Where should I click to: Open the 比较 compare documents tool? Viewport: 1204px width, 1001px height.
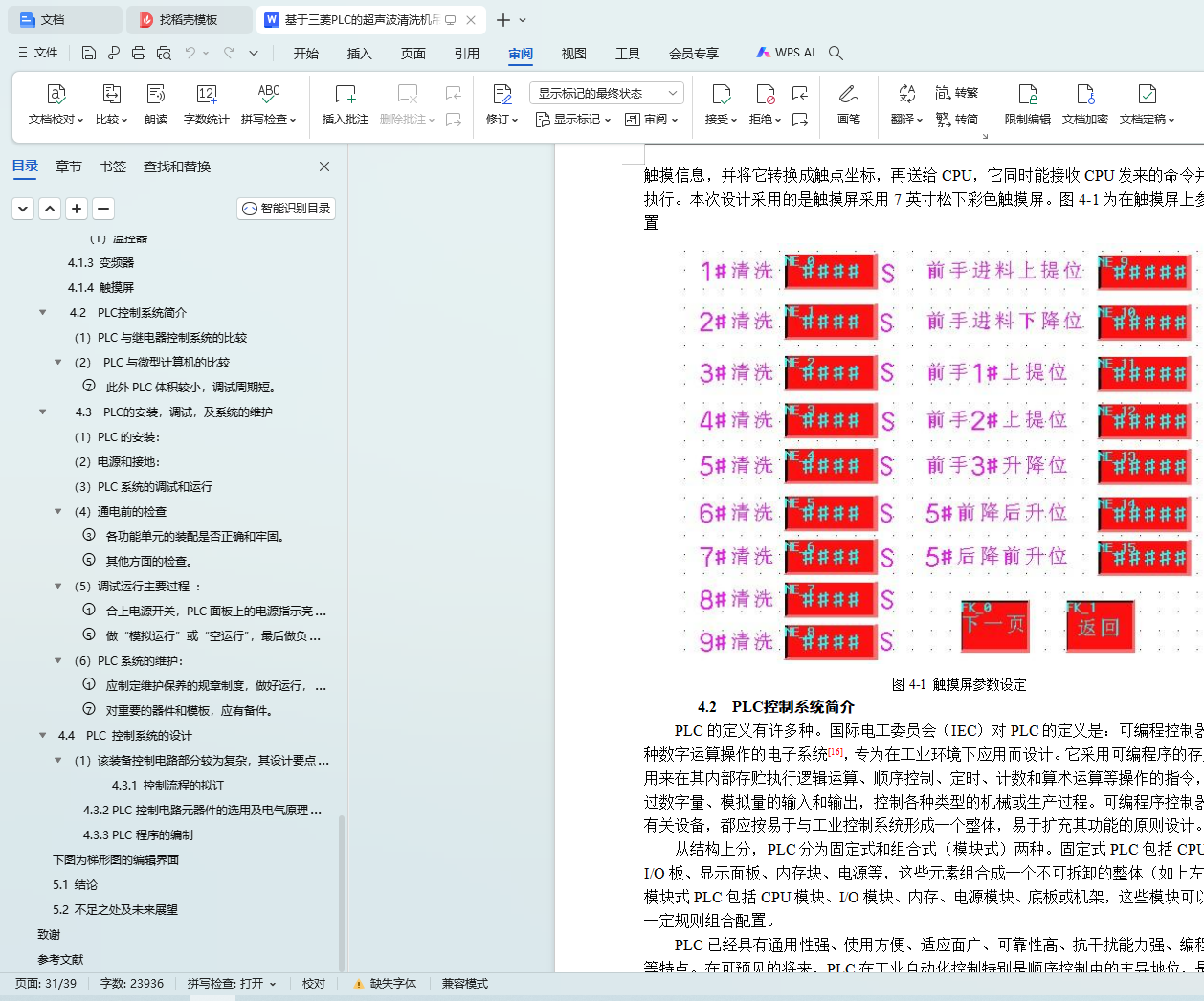pyautogui.click(x=111, y=105)
